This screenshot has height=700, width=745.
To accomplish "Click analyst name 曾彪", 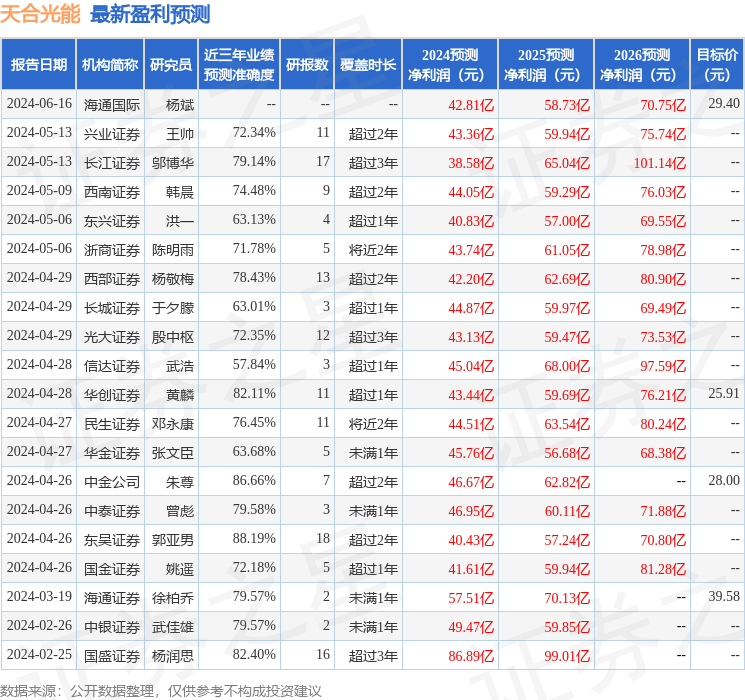I will 180,510.
